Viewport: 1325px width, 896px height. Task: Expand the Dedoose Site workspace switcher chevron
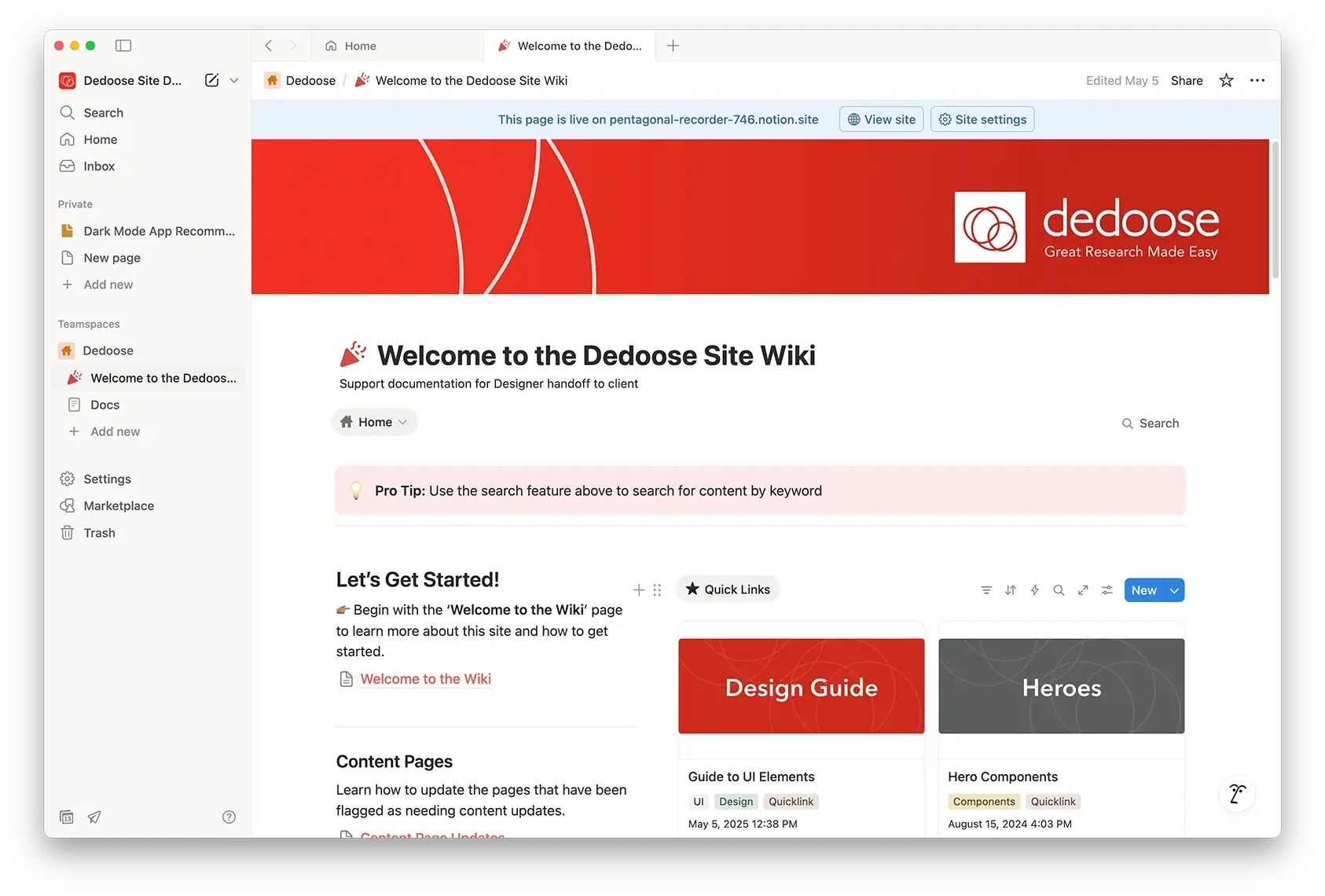[234, 80]
